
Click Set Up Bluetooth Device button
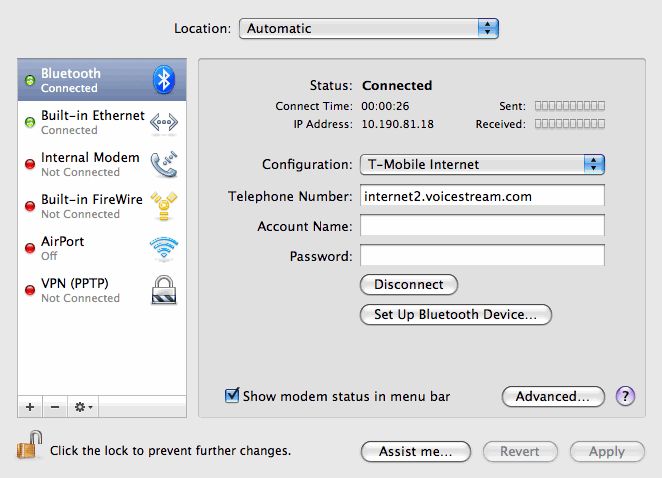[455, 314]
